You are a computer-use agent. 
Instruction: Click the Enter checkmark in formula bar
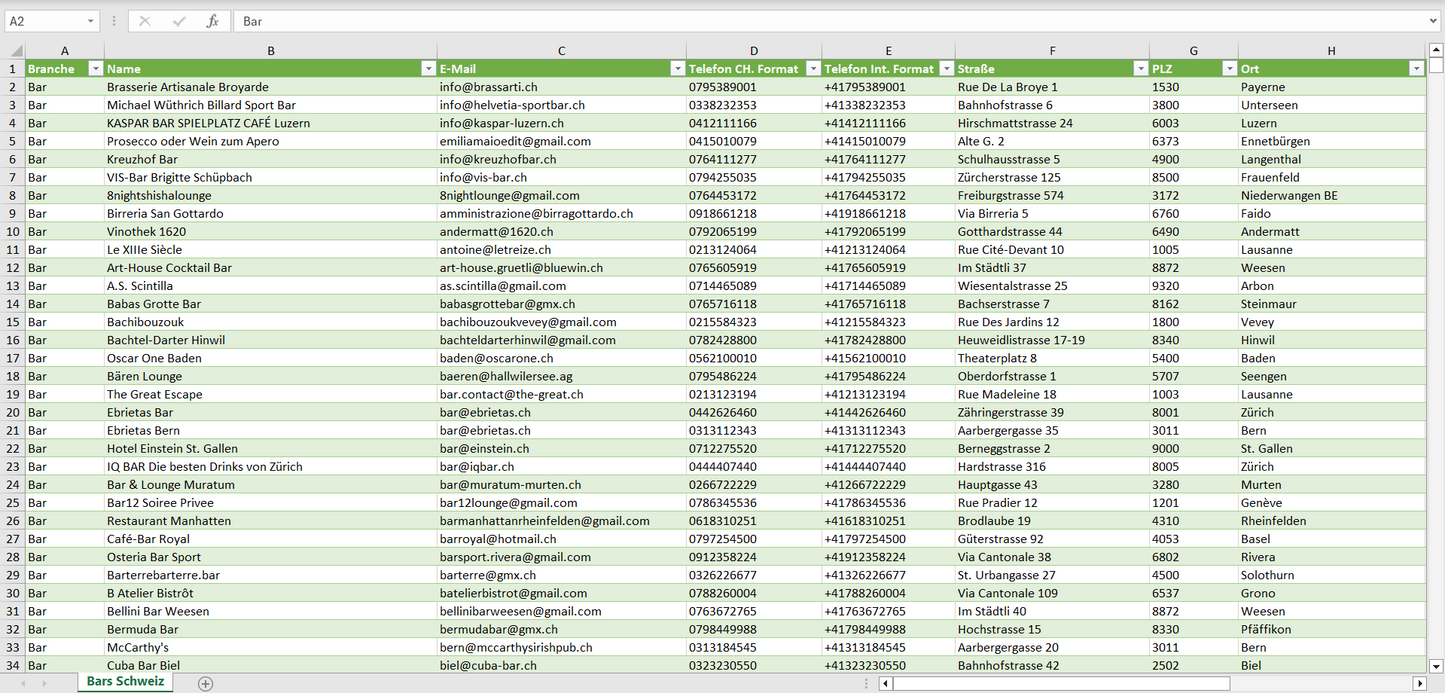(x=179, y=21)
